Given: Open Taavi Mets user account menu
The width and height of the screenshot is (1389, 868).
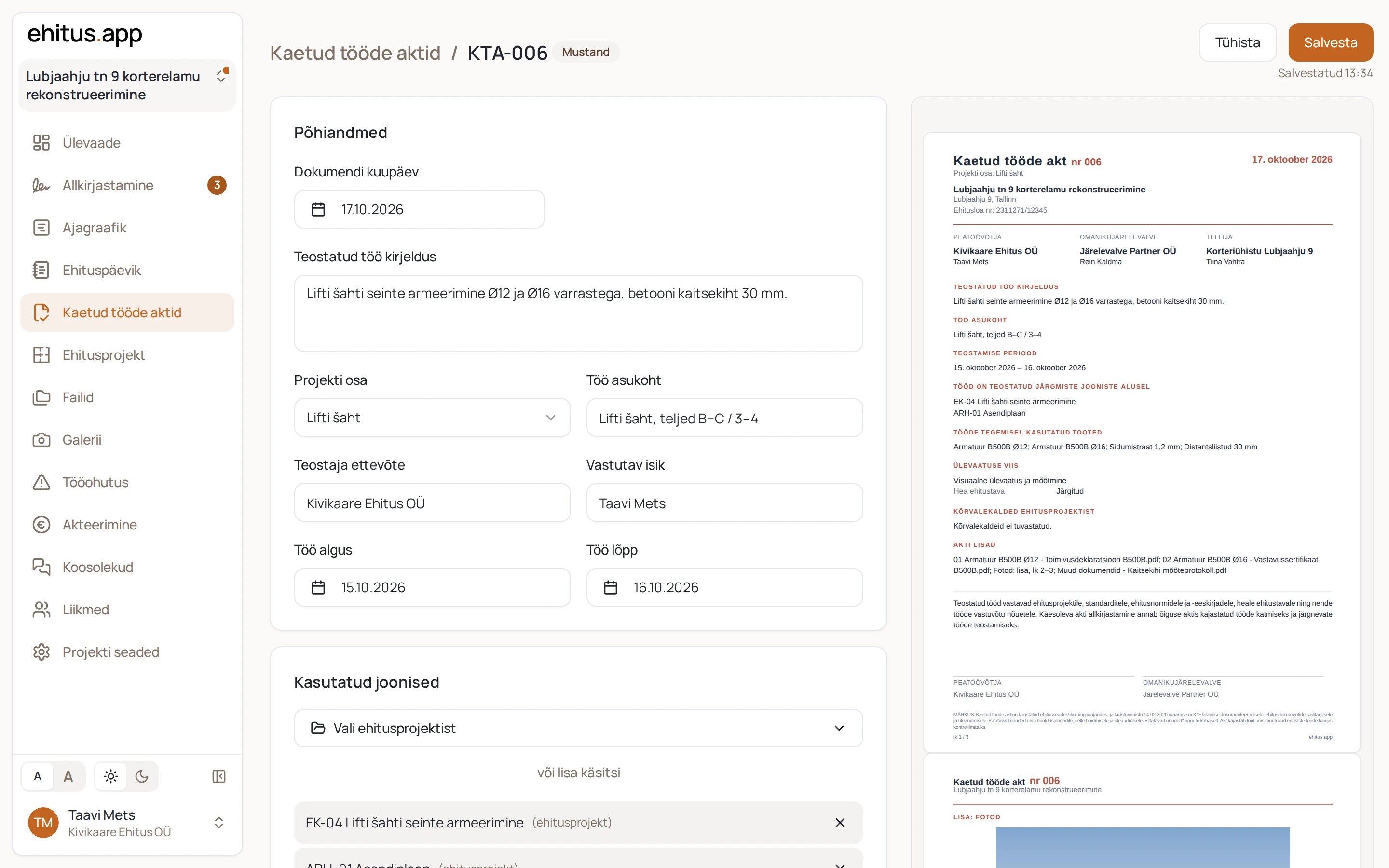Looking at the screenshot, I should pos(127,823).
